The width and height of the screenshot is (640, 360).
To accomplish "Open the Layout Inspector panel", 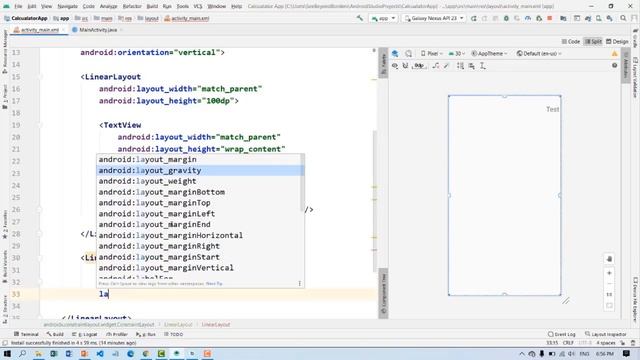I will click(x=606, y=334).
